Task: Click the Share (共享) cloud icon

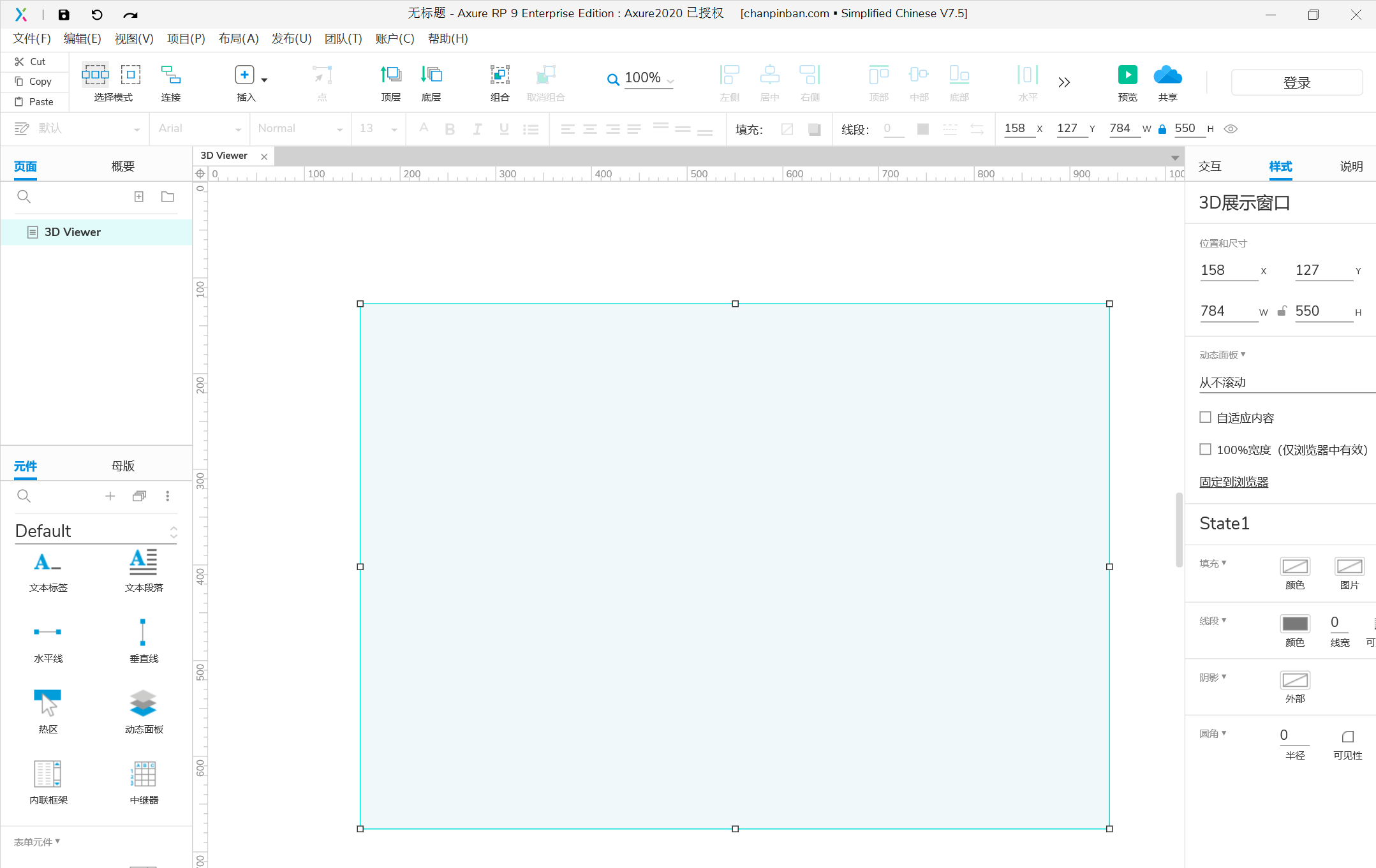Action: click(x=1167, y=75)
